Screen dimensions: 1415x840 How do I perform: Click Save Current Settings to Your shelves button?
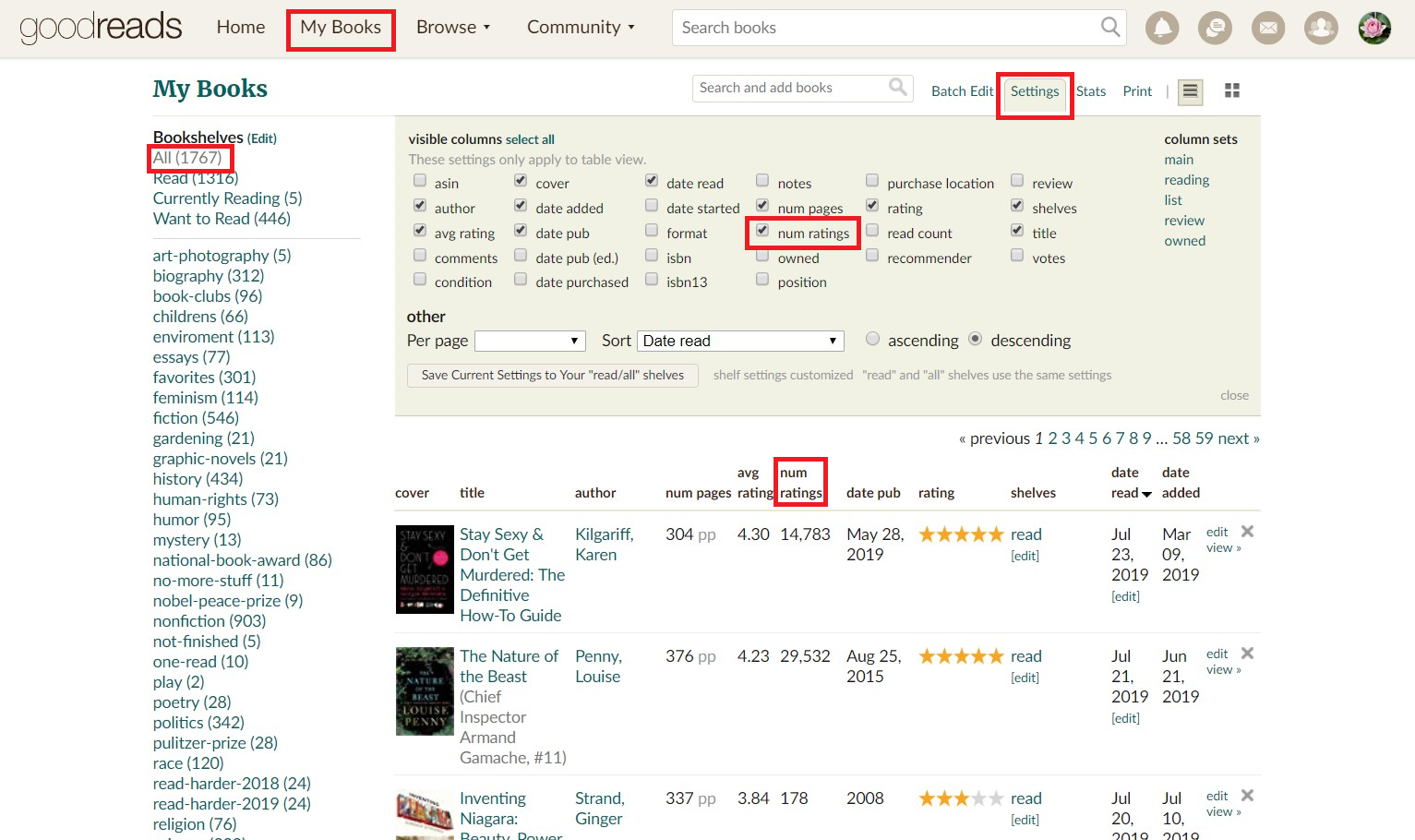[x=553, y=376]
